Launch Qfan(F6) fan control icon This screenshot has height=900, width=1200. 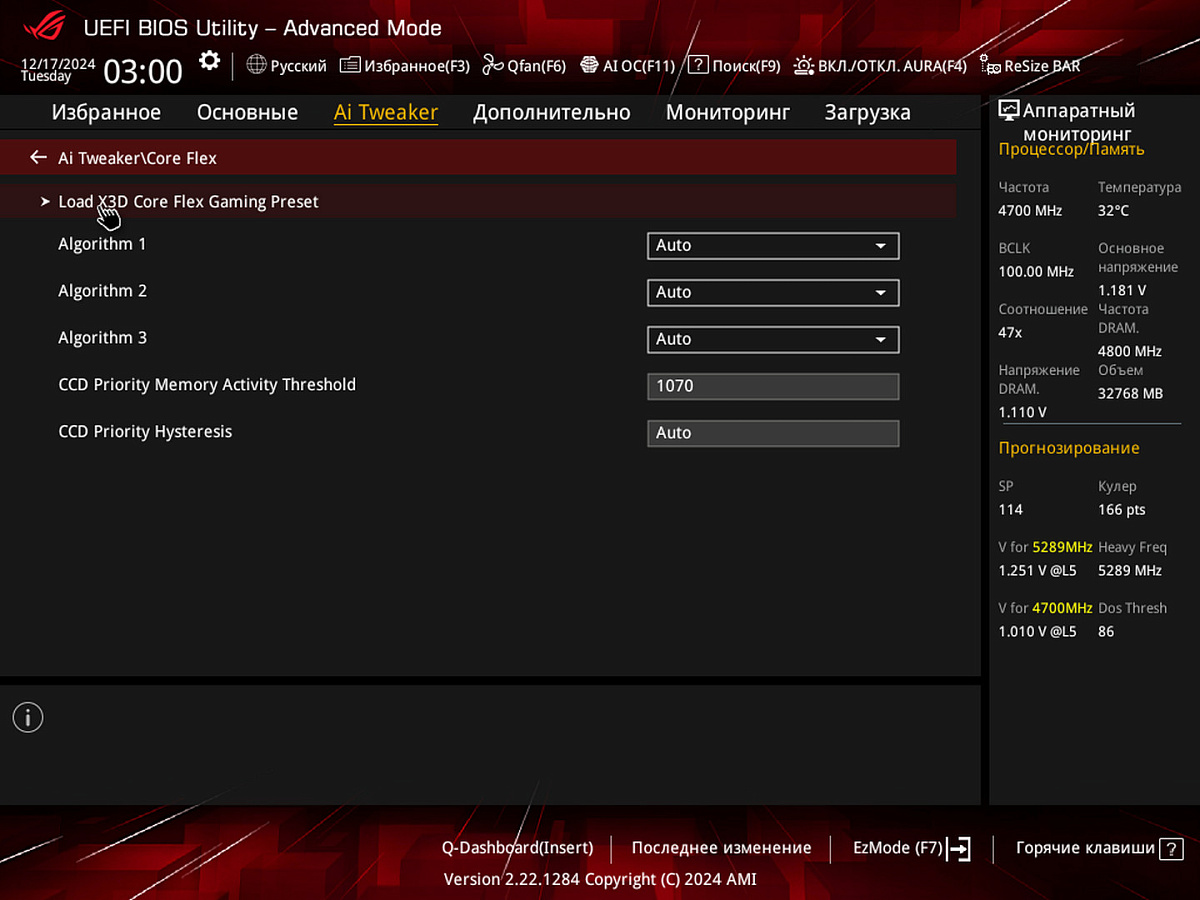pos(492,66)
